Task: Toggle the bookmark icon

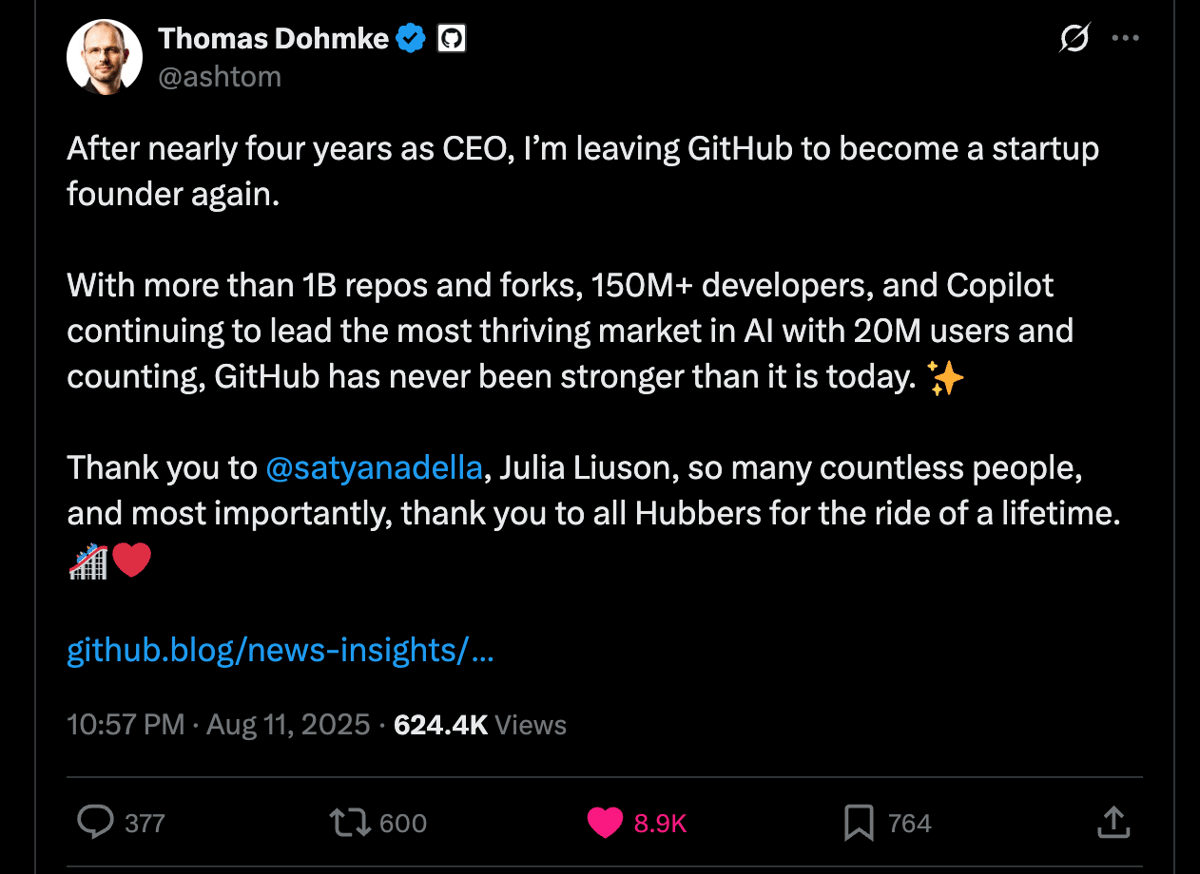Action: coord(858,822)
